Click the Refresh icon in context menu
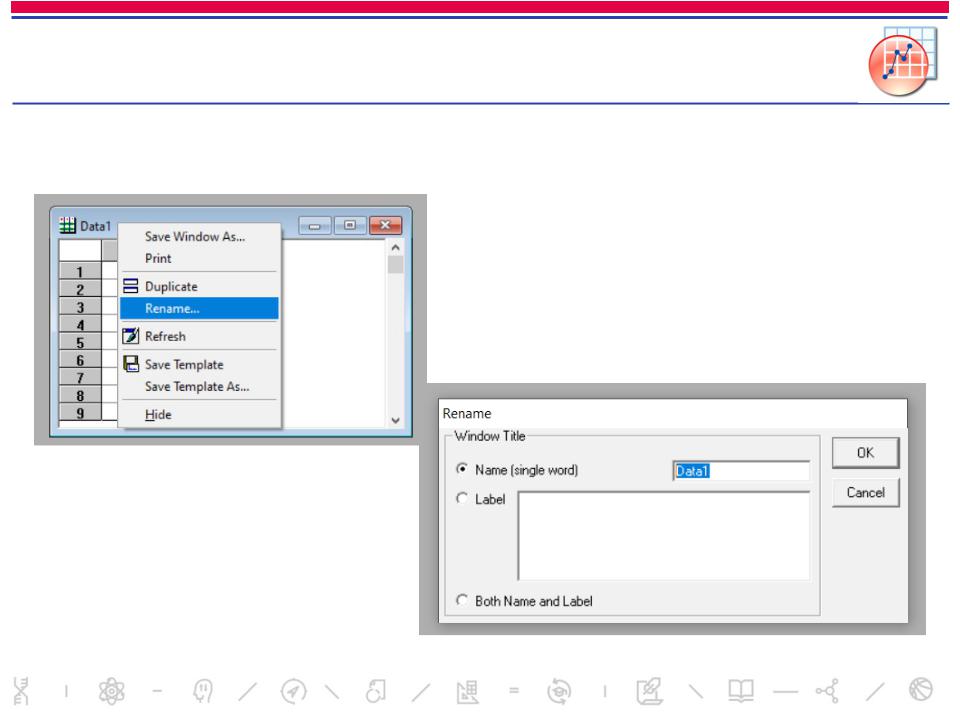This screenshot has width=960, height=713. point(130,336)
